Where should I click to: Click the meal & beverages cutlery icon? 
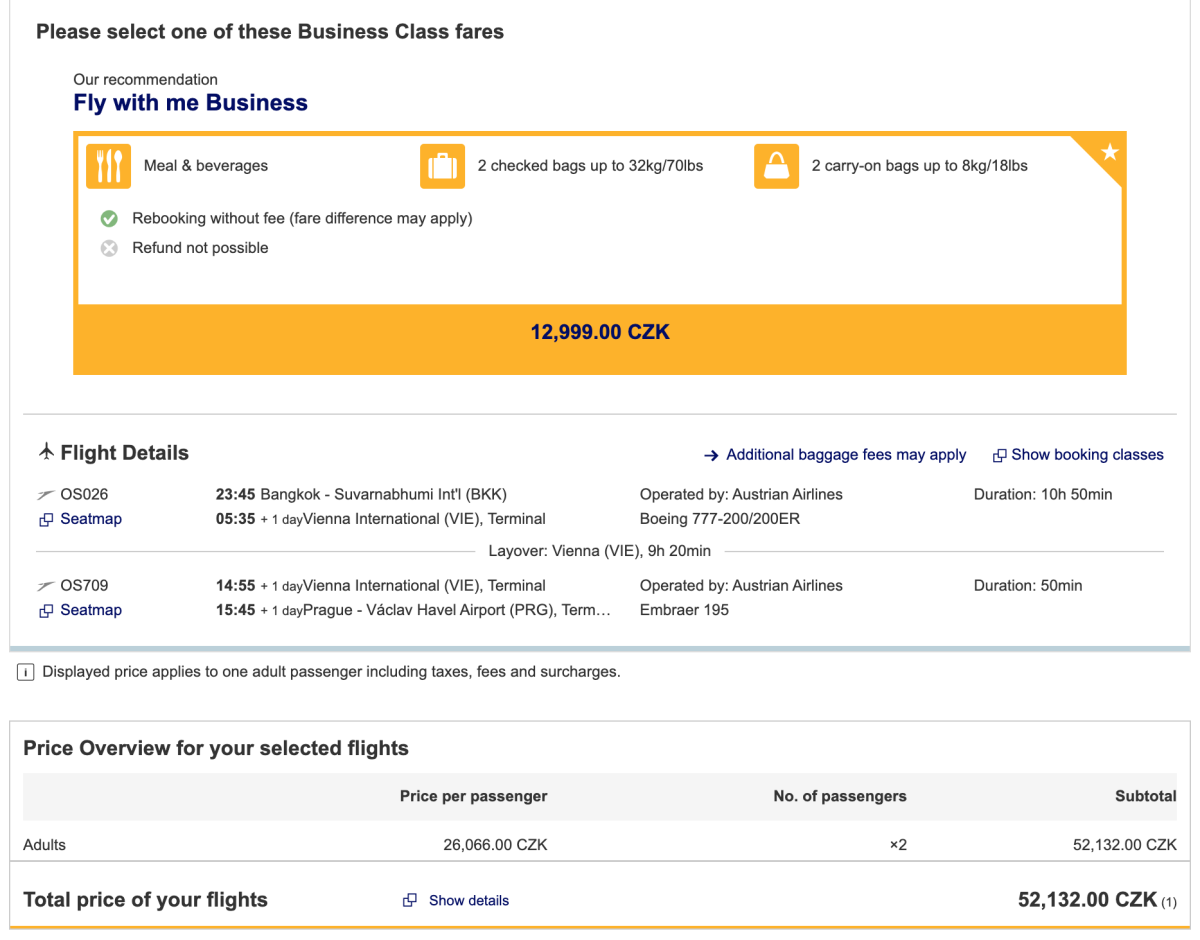pos(108,166)
